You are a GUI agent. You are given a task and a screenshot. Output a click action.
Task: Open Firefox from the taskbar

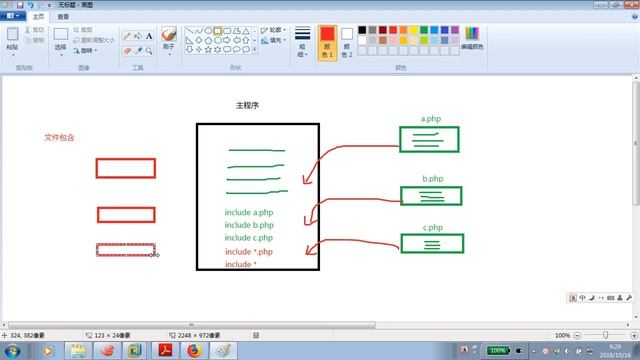(x=194, y=351)
